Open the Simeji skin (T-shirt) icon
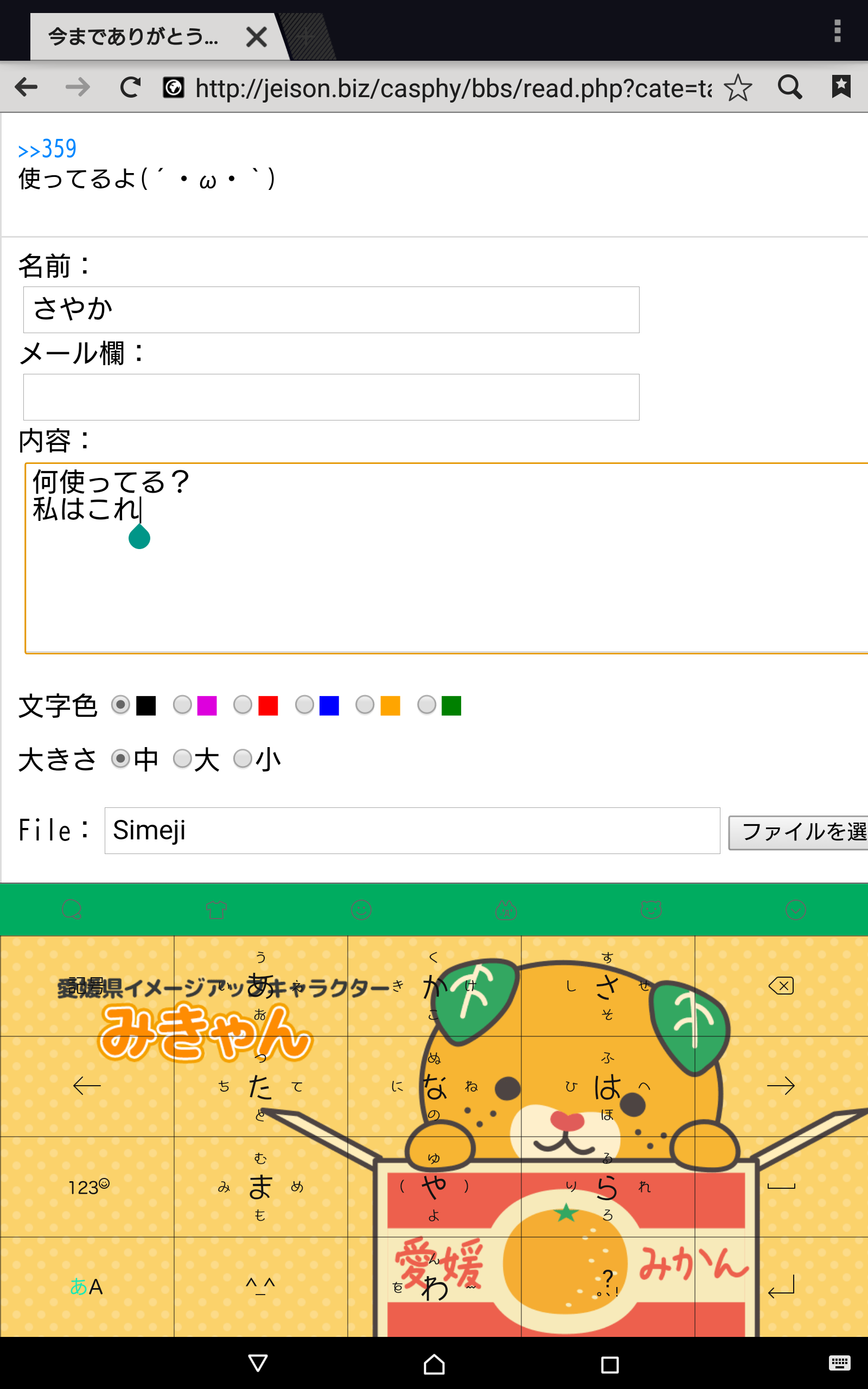Screen dimensions: 868x1389 (x=216, y=910)
